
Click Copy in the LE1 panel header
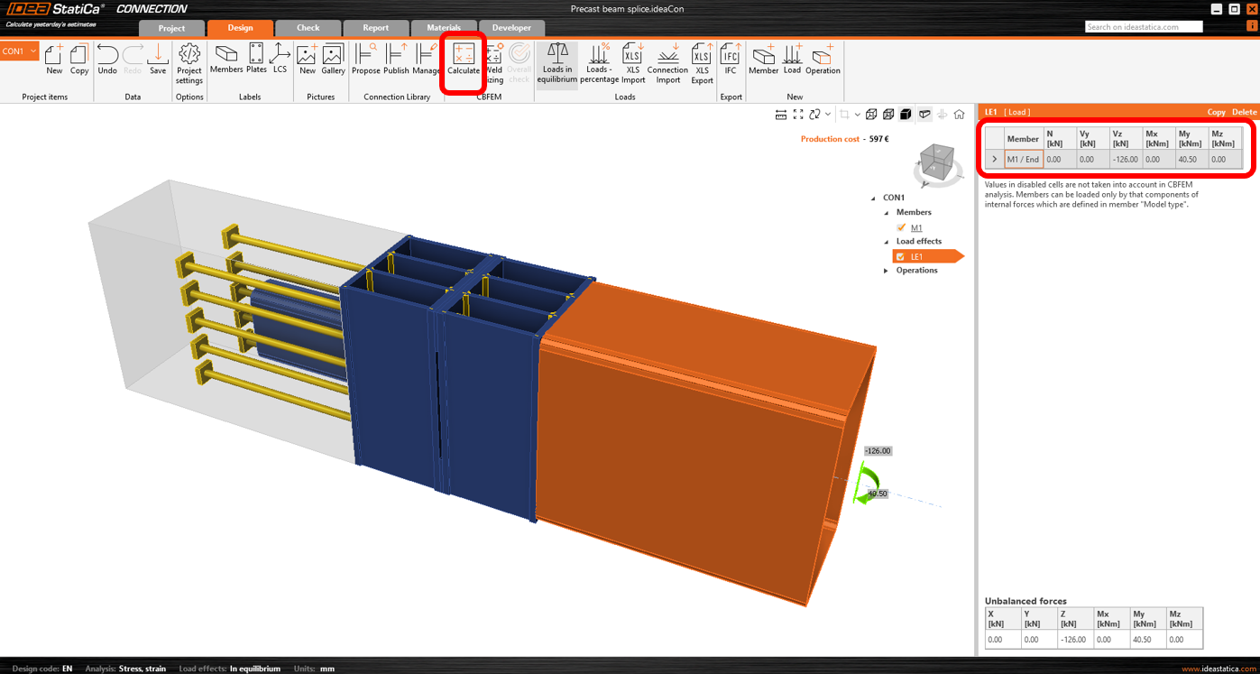(x=1216, y=112)
